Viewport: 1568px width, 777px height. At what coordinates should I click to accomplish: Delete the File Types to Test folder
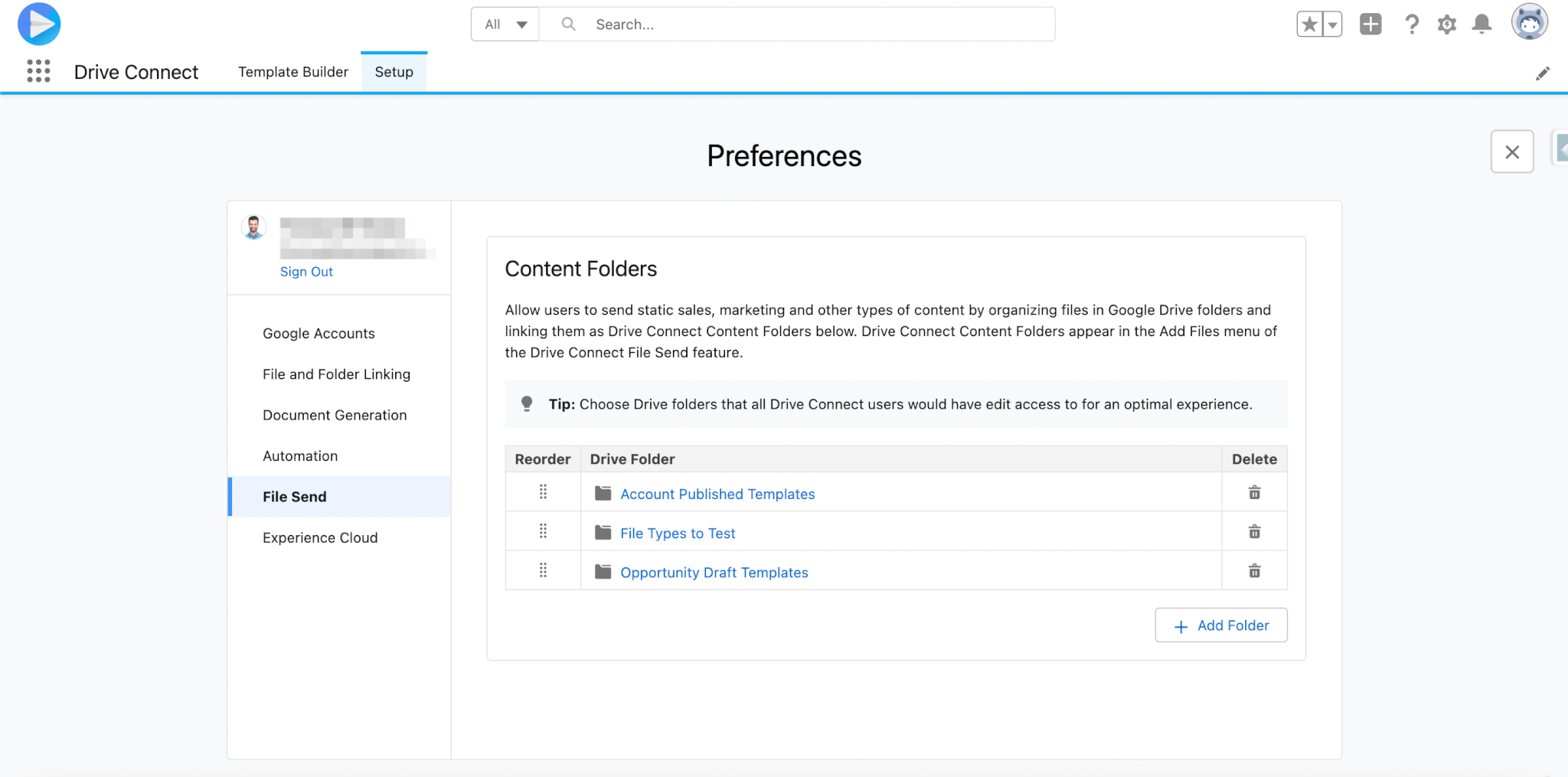(1254, 531)
